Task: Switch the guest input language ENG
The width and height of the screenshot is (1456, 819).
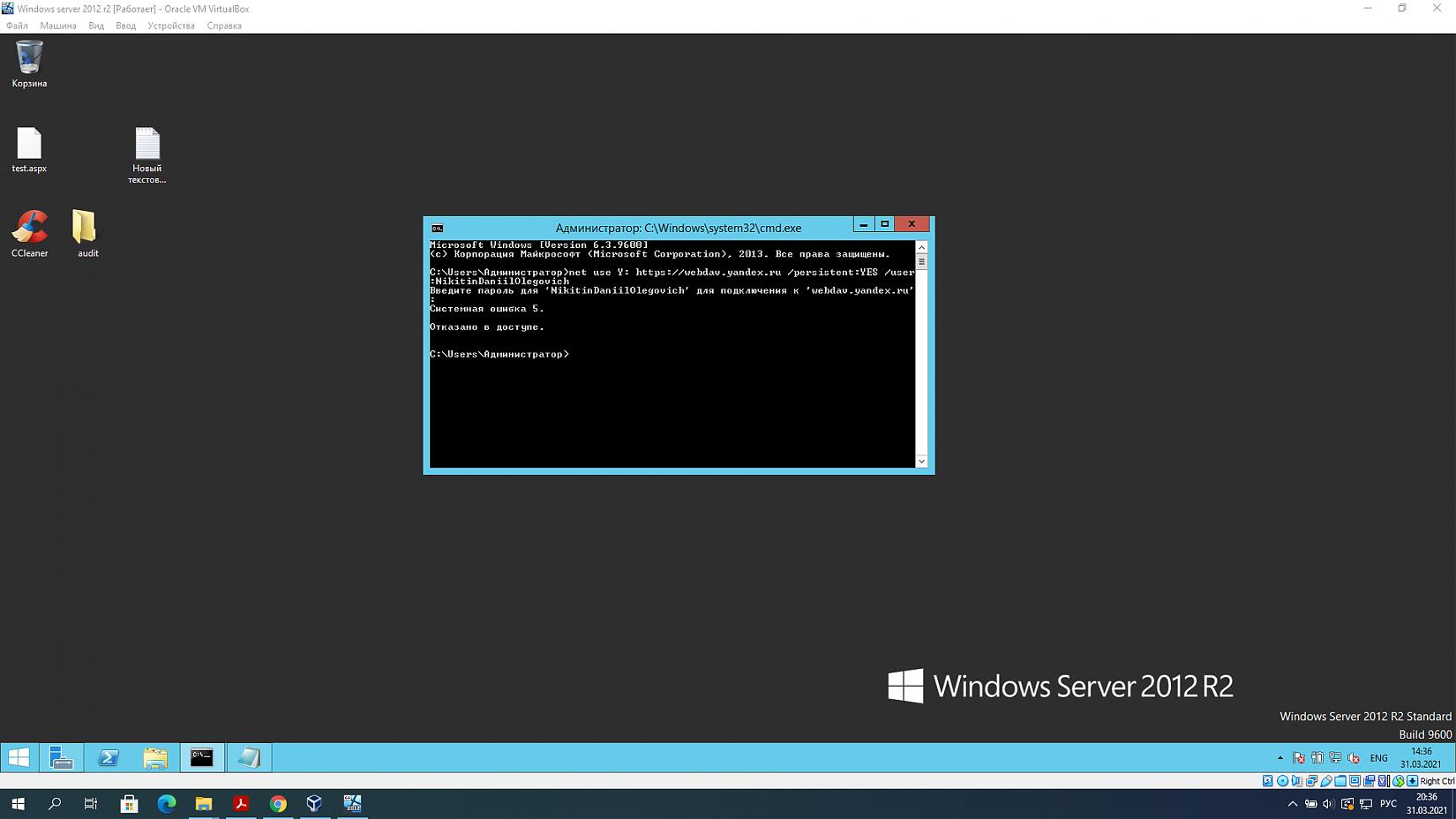Action: coord(1378,758)
